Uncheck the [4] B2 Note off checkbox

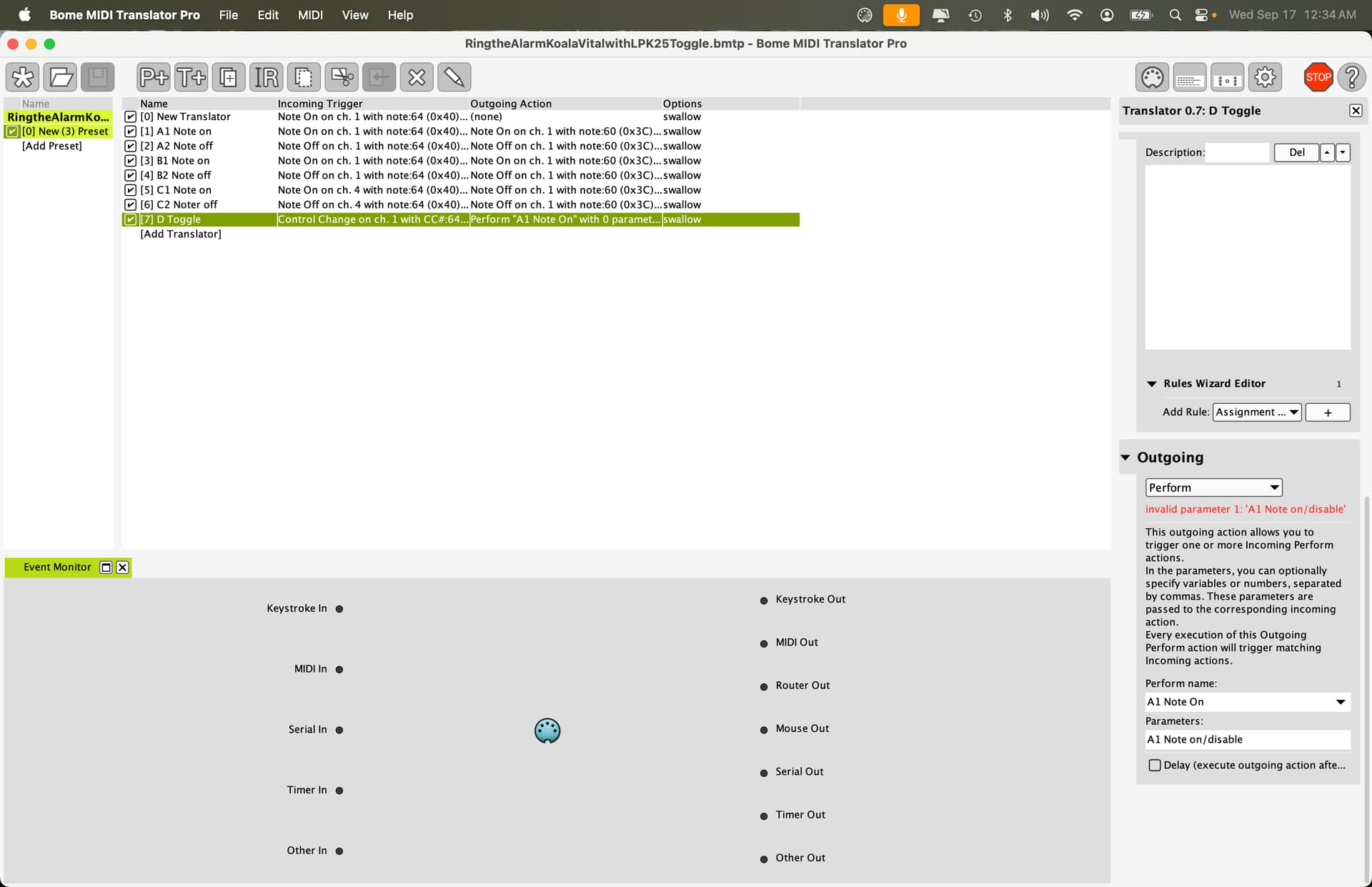[130, 175]
